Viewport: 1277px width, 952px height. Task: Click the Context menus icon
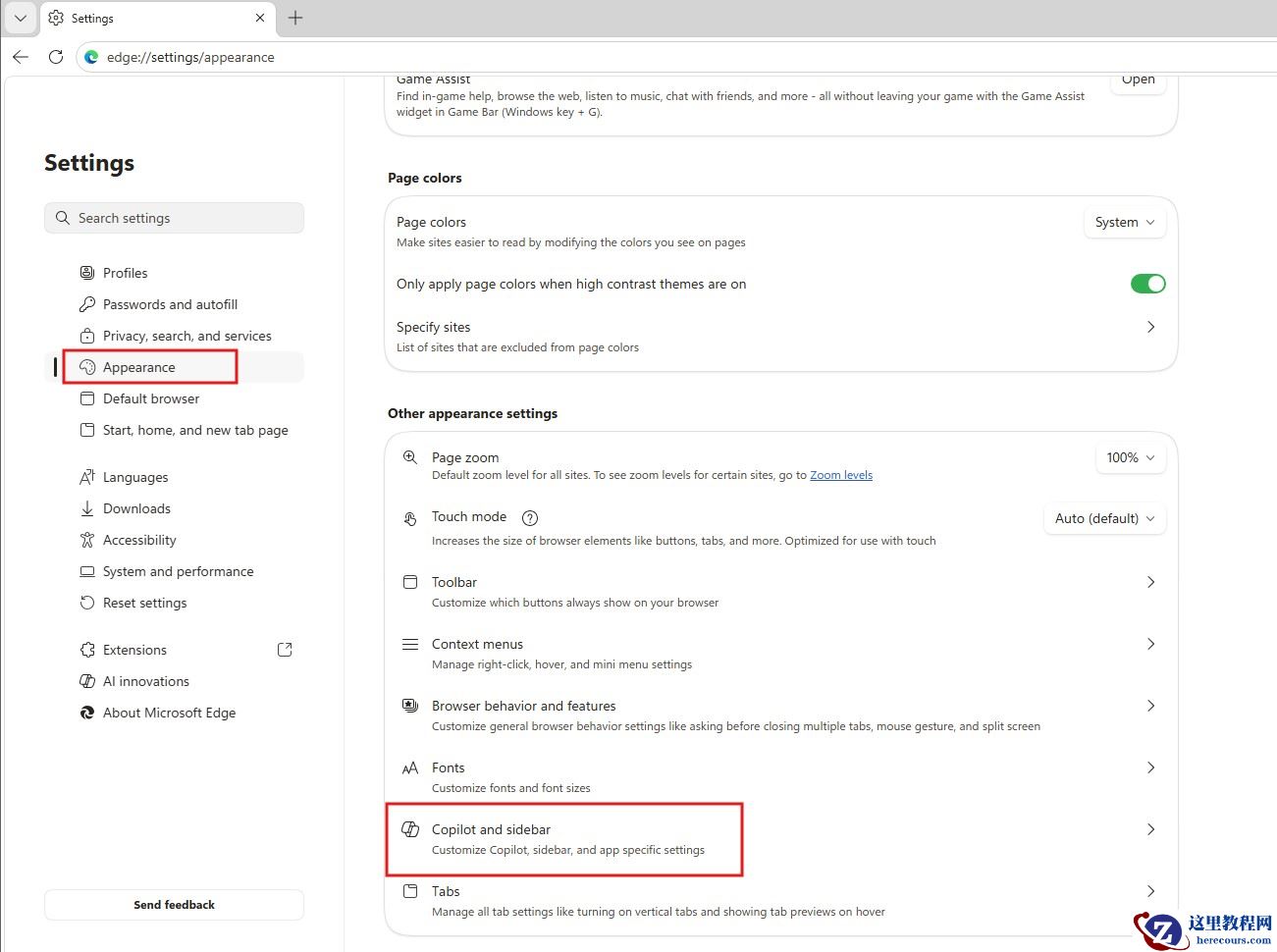point(410,644)
